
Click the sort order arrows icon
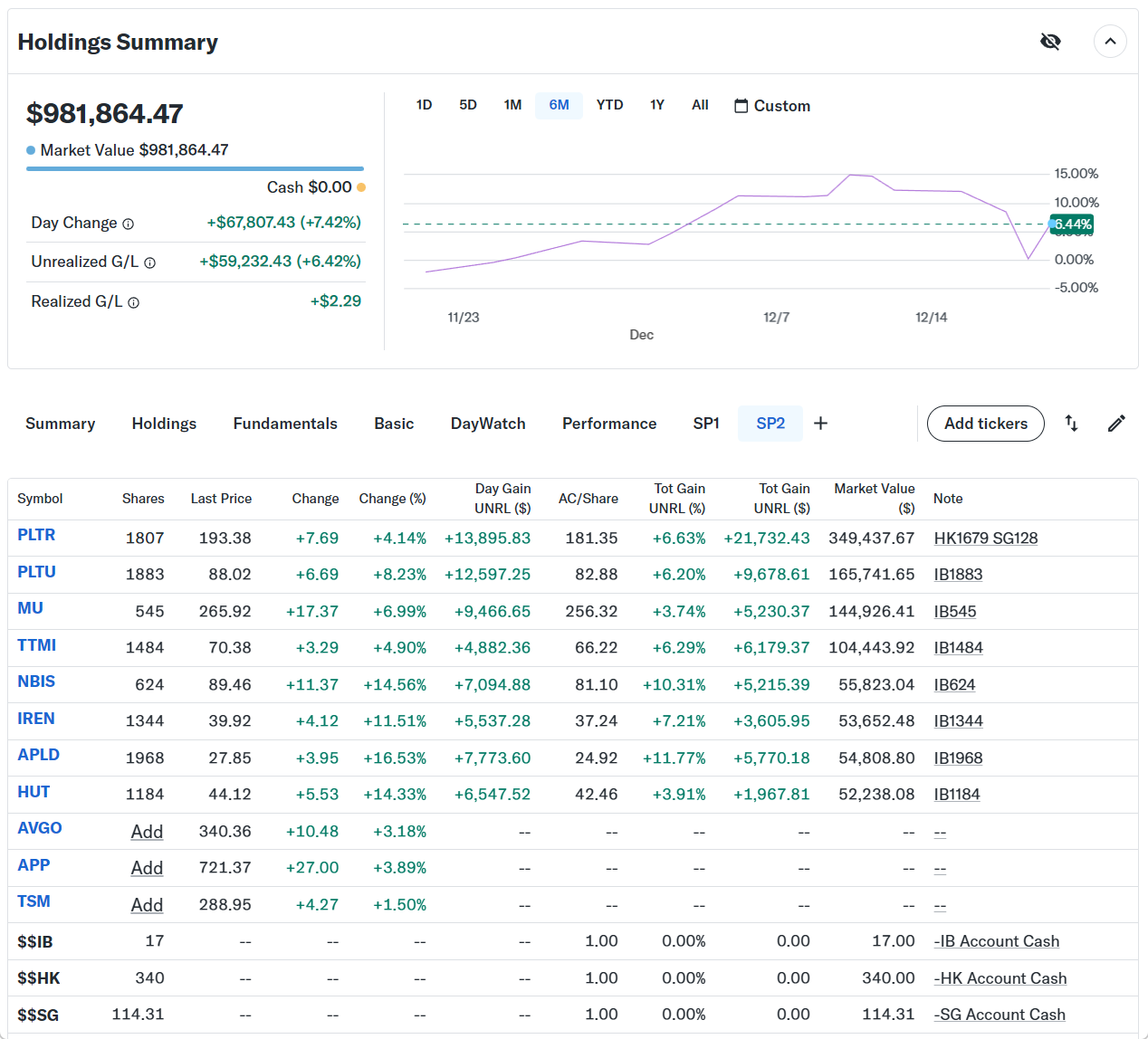[x=1071, y=424]
